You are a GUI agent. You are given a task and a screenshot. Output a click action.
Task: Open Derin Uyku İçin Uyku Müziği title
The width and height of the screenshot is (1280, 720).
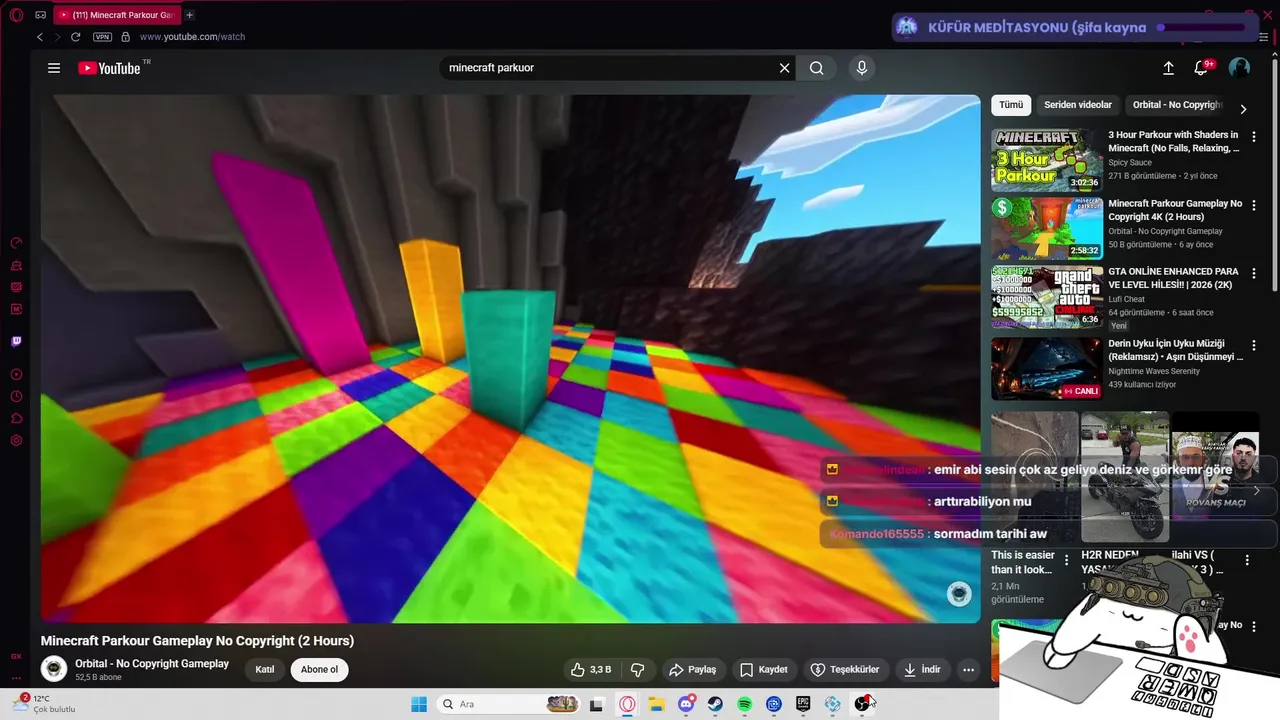pyautogui.click(x=1175, y=350)
